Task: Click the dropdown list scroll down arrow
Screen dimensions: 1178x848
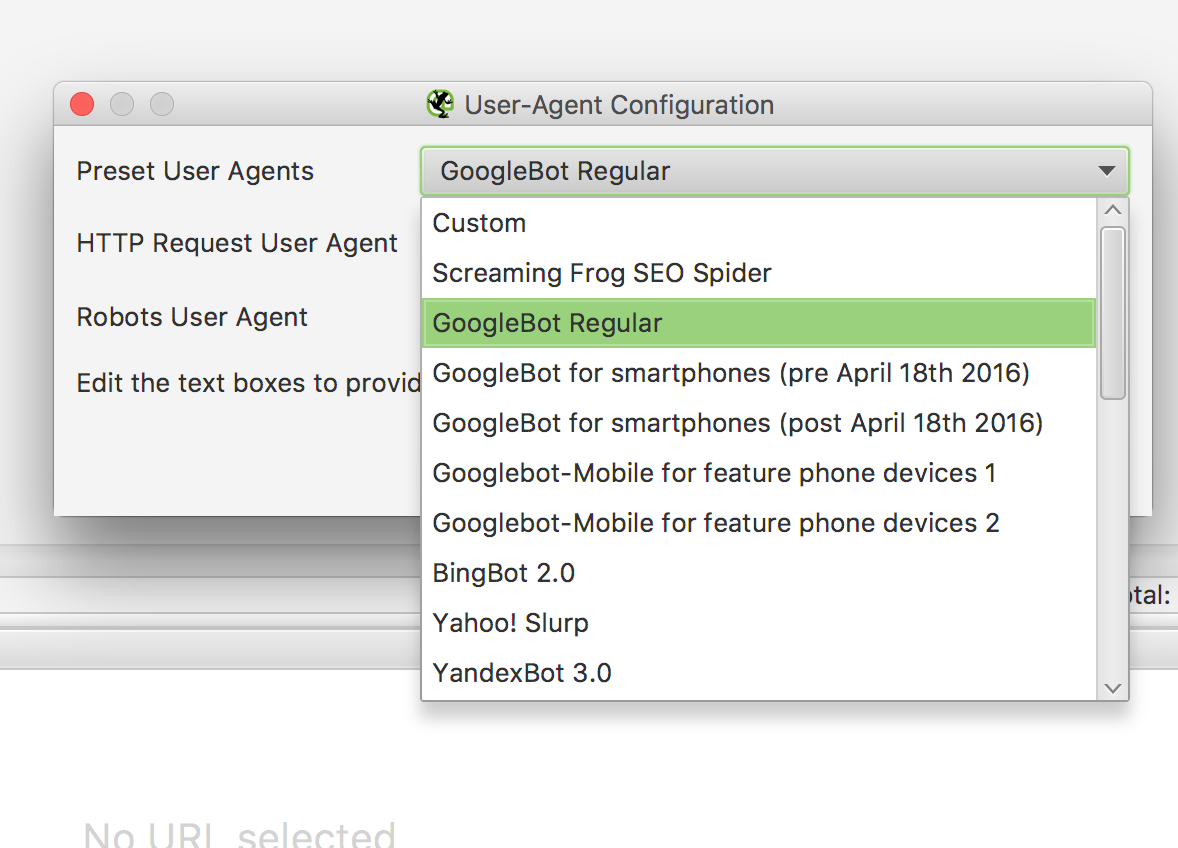Action: (1113, 688)
